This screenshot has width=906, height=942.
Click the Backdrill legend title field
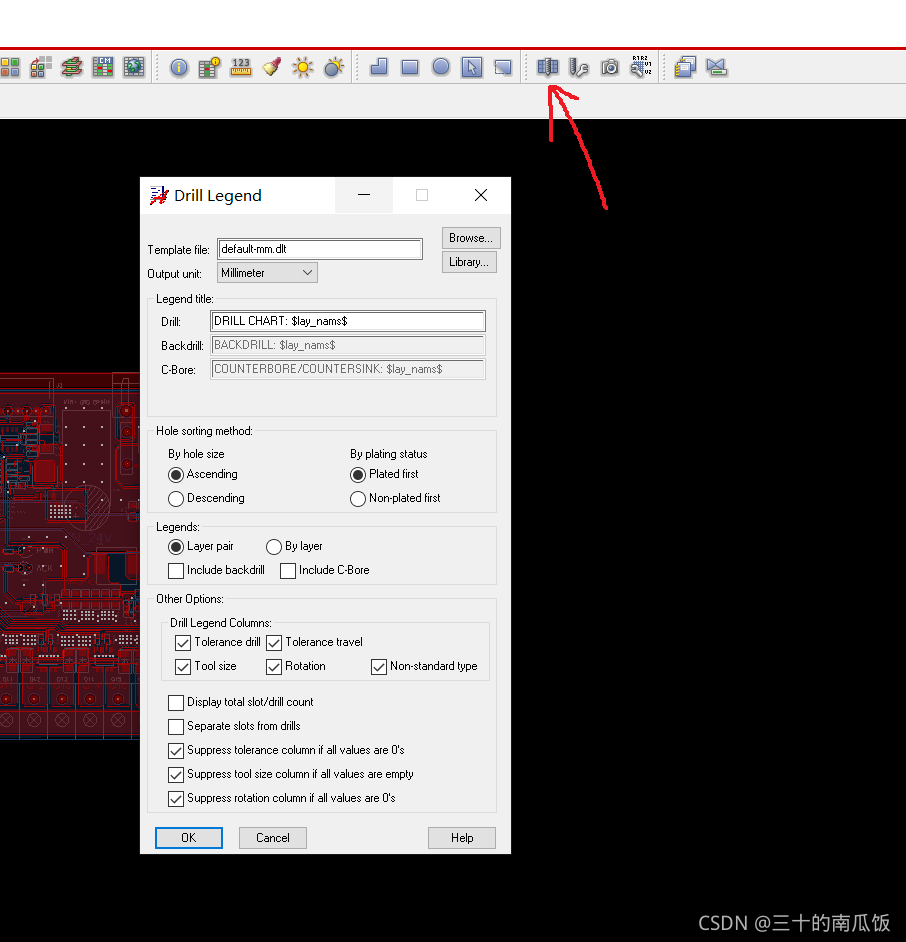tap(348, 345)
